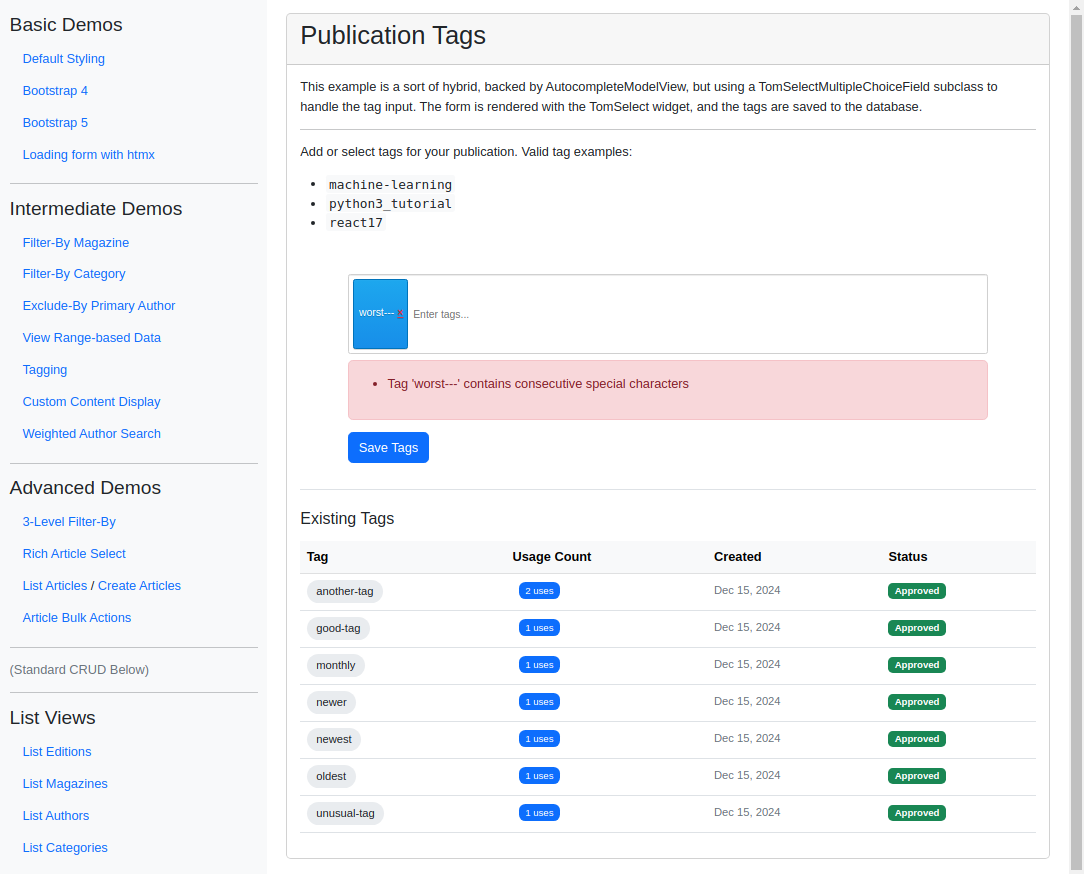Open 3-Level Filter-By demo
The image size is (1084, 874).
tap(69, 521)
